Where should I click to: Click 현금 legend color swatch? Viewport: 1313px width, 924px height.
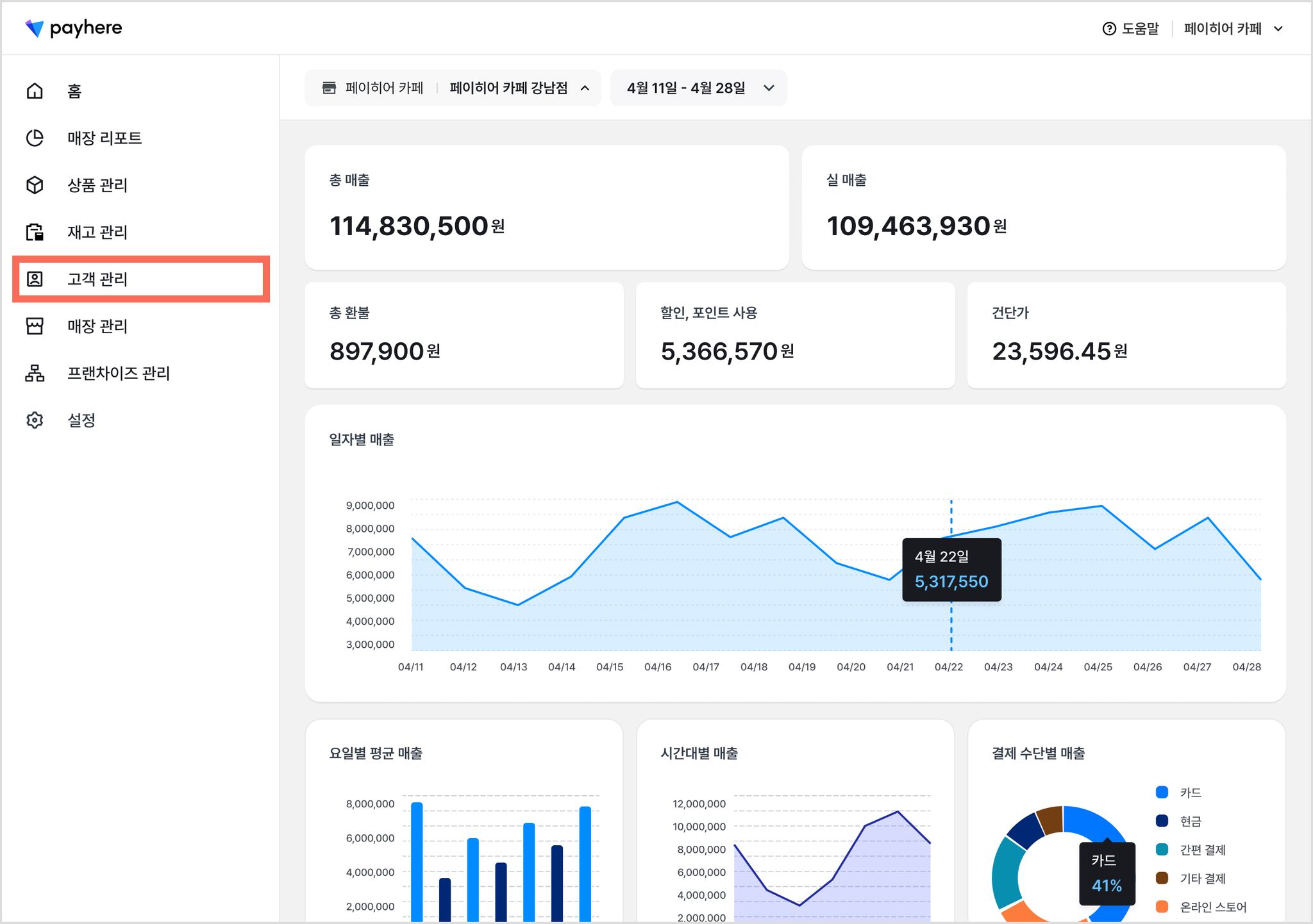click(x=1162, y=821)
